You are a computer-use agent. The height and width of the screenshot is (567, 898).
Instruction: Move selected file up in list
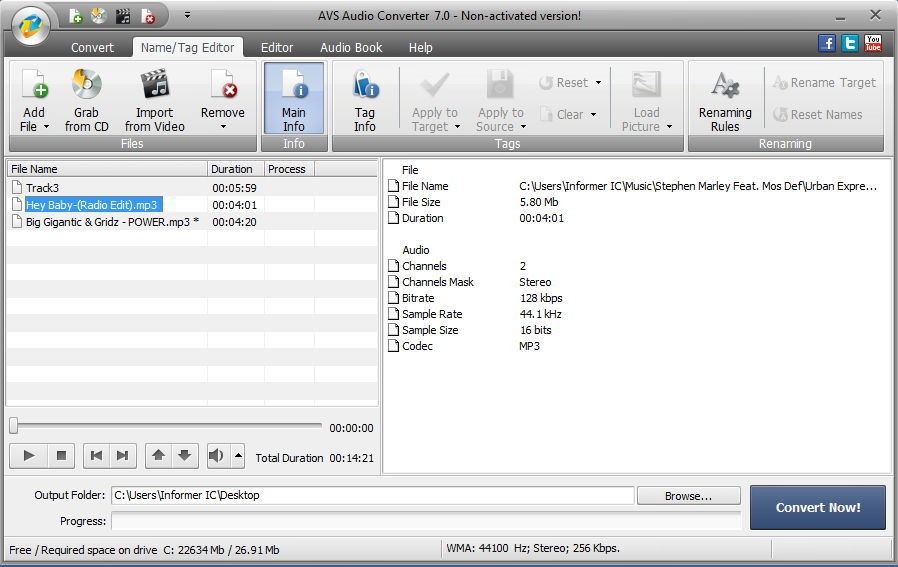pyautogui.click(x=159, y=456)
